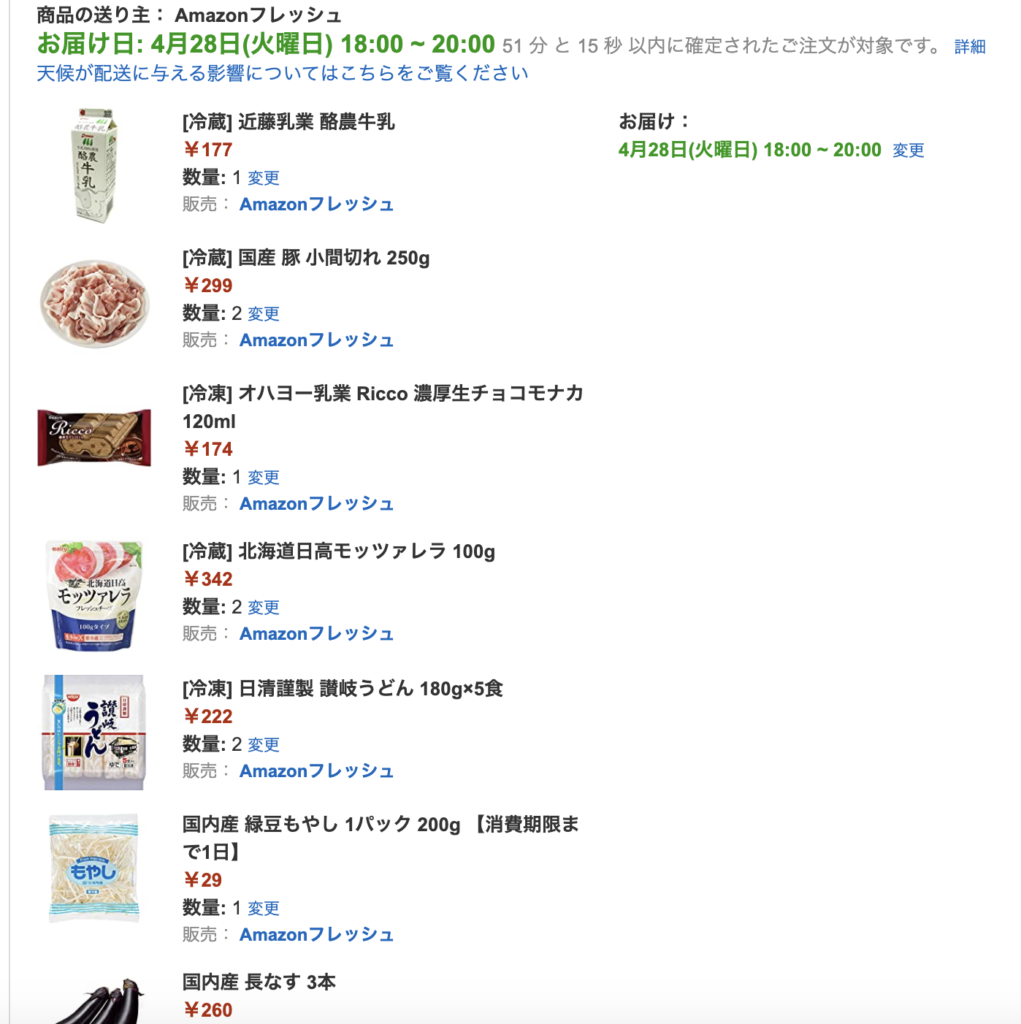Open Amazonフレッシュ seller link under milk
This screenshot has width=1021, height=1024.
point(316,204)
